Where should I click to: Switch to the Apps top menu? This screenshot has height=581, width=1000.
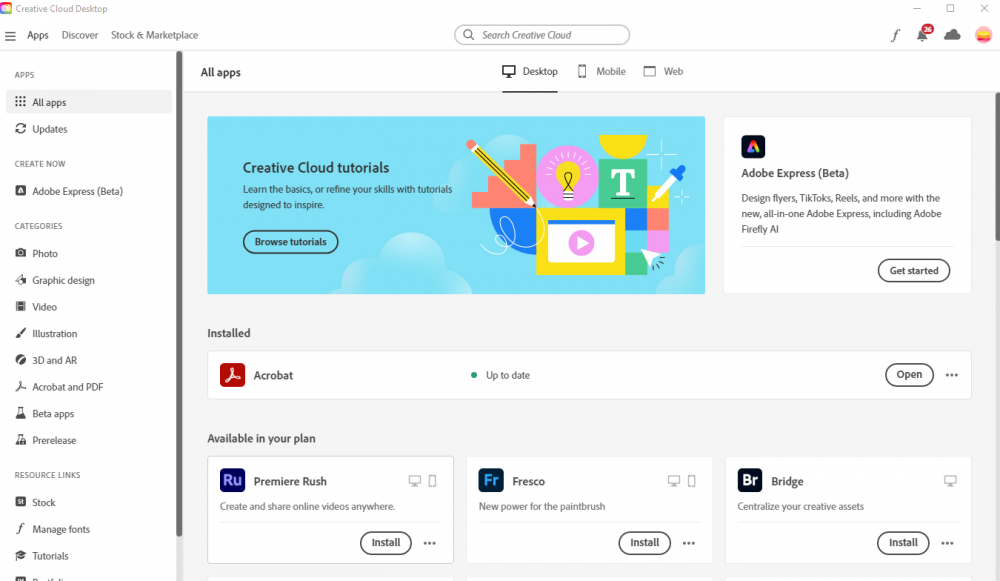click(x=38, y=35)
